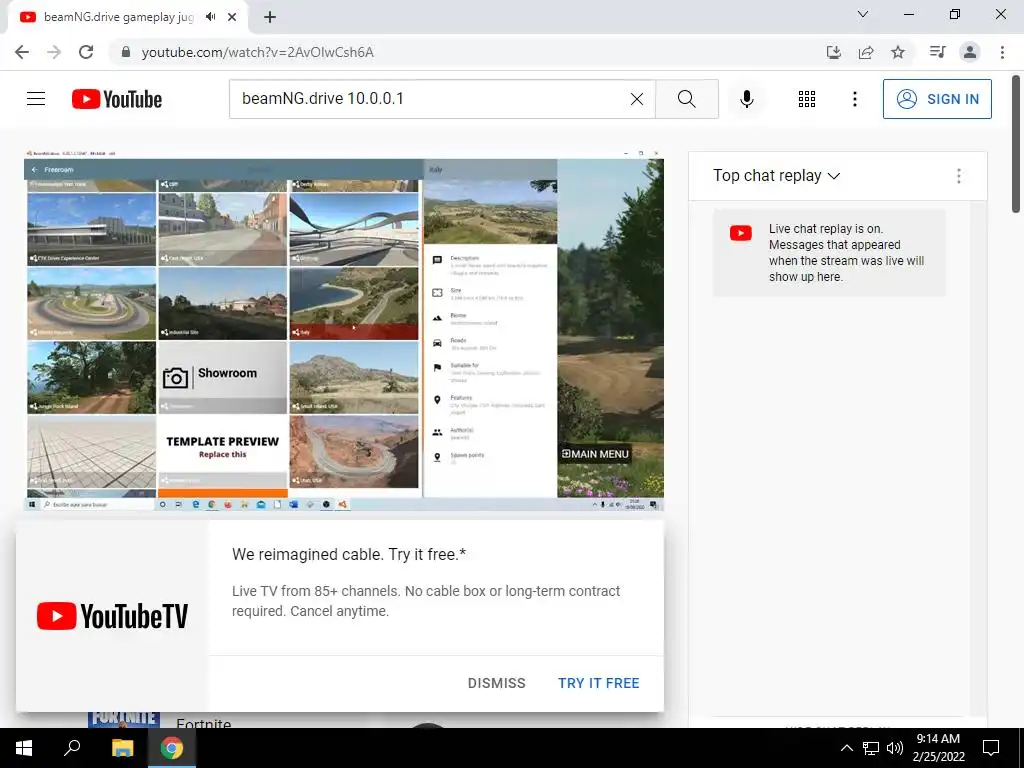Screen dimensions: 1024x768
Task: Open a new browser tab
Action: coord(270,17)
